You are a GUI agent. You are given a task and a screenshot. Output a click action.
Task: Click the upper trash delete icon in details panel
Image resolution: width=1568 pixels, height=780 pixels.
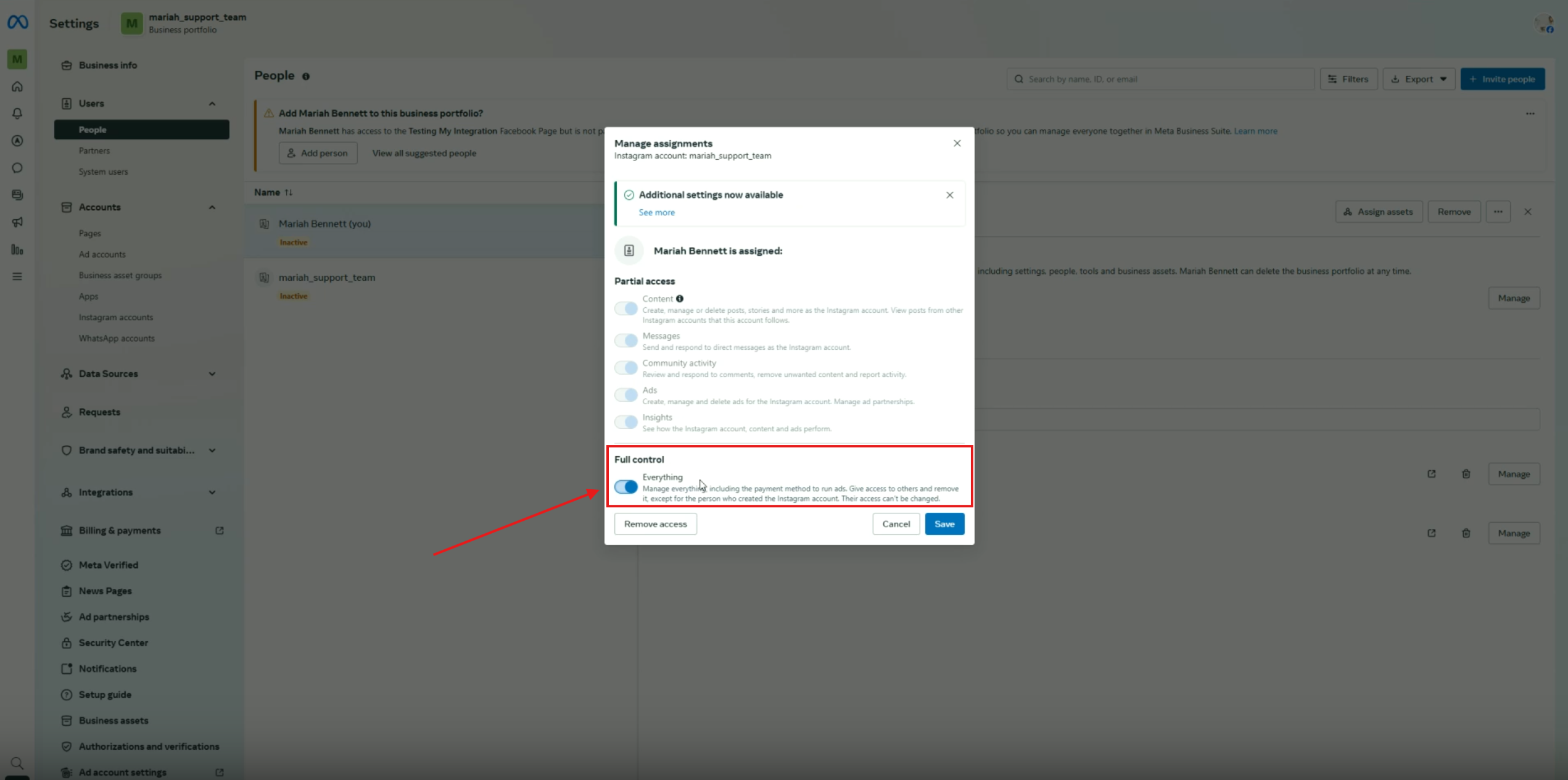click(x=1466, y=474)
